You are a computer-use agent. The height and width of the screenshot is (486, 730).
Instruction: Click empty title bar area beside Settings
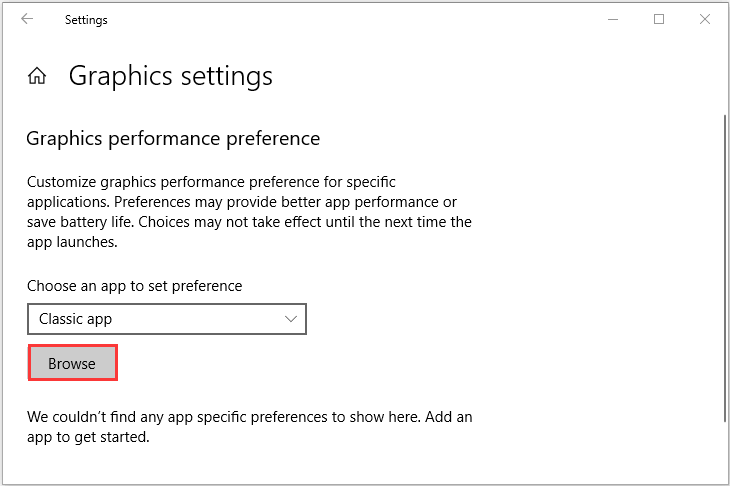click(354, 20)
